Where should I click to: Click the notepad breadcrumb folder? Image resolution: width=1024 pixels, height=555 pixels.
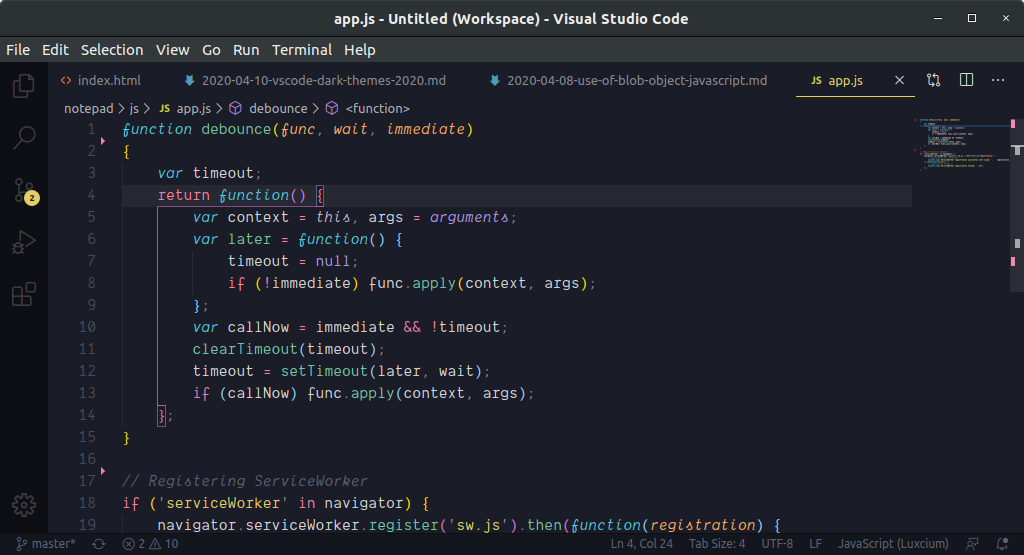(x=88, y=108)
